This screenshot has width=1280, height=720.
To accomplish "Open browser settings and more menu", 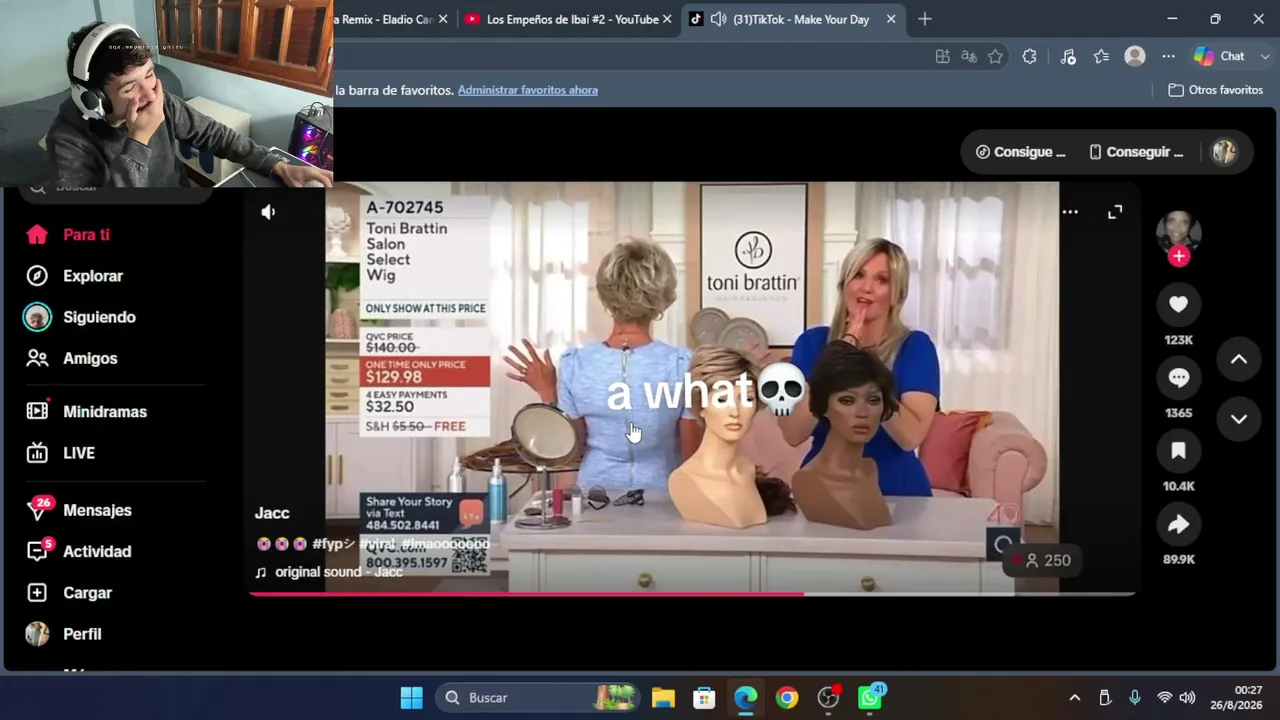I will pyautogui.click(x=1168, y=57).
